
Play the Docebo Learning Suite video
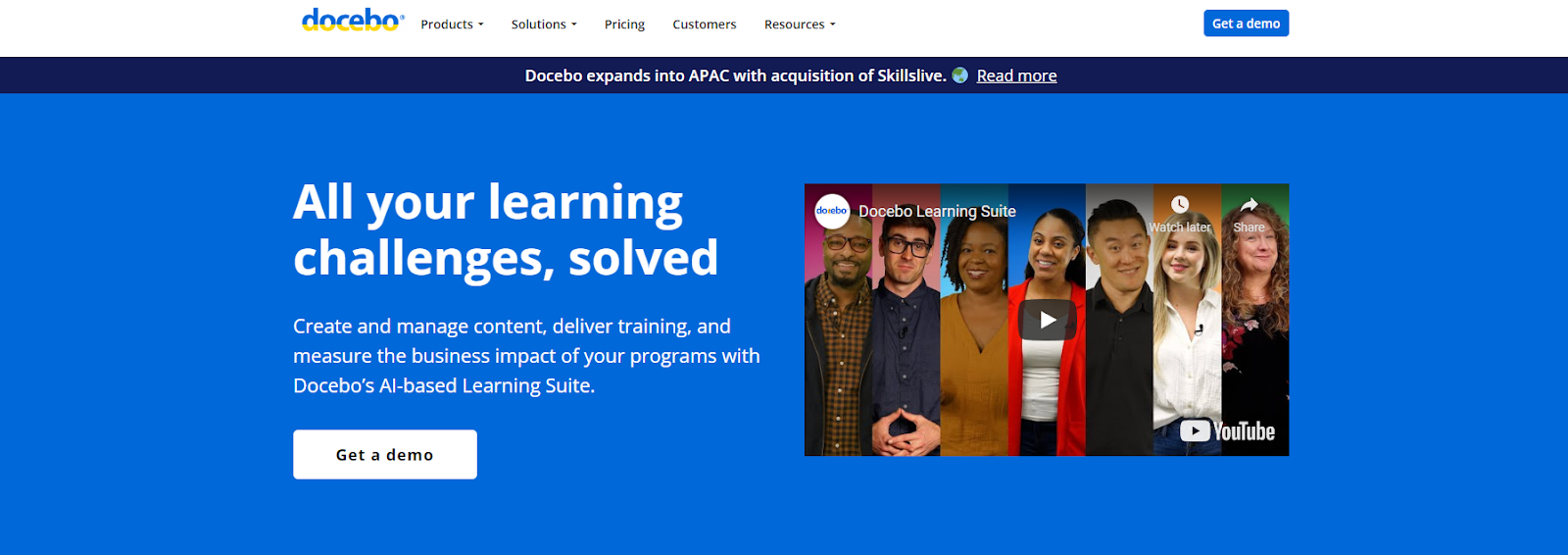pyautogui.click(x=1047, y=320)
